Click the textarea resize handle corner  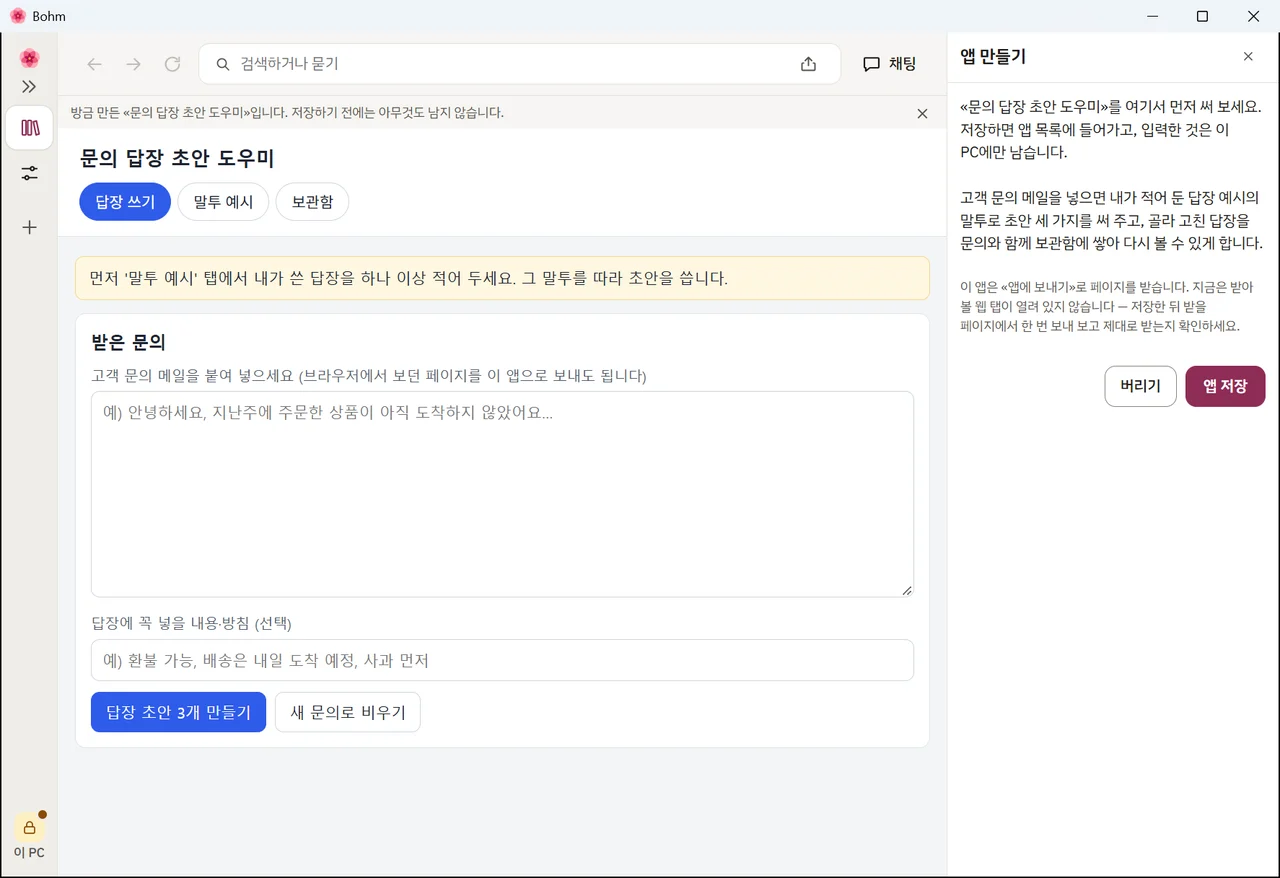point(907,590)
